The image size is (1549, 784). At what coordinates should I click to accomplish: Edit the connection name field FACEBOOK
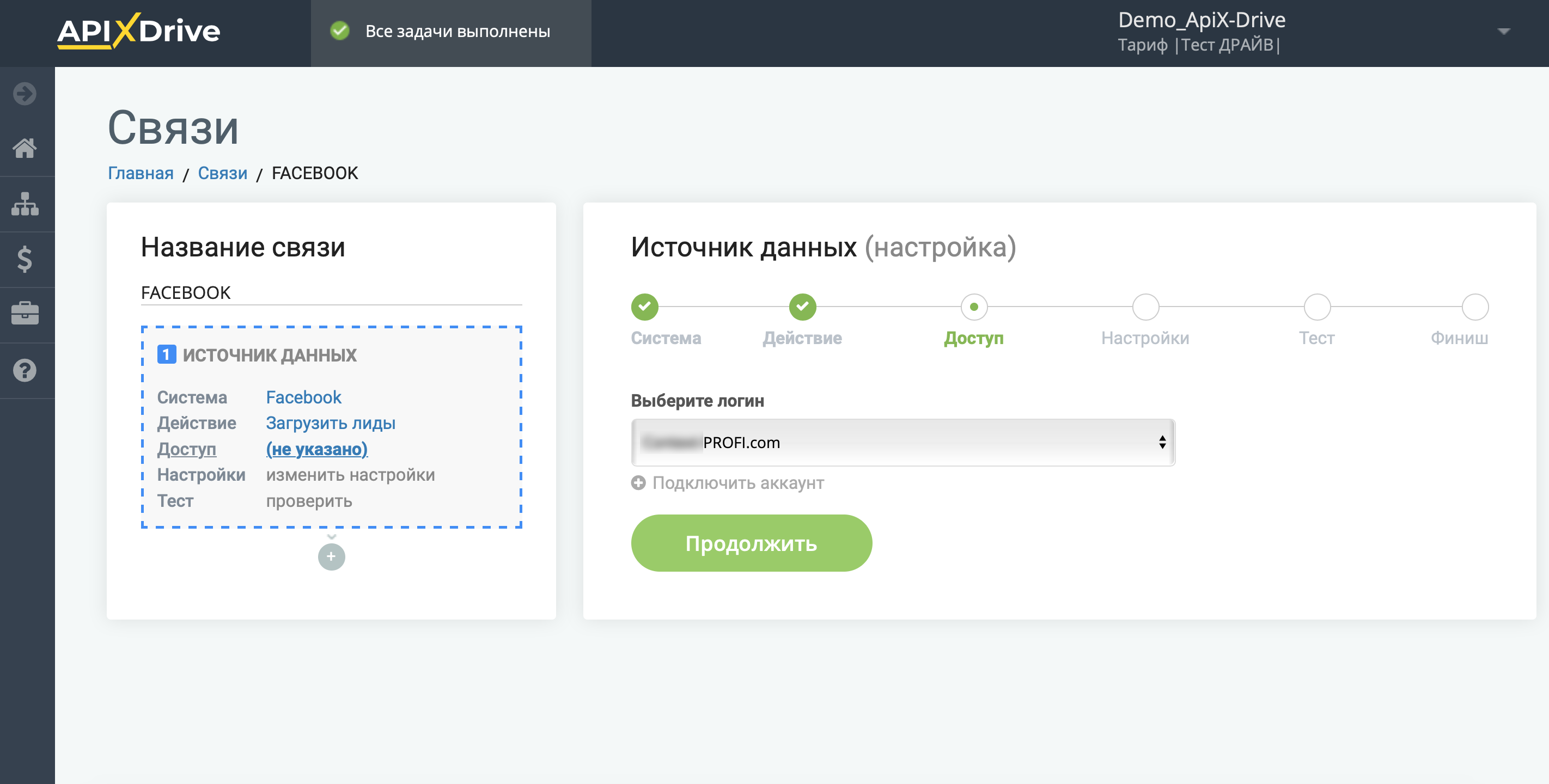[x=331, y=293]
